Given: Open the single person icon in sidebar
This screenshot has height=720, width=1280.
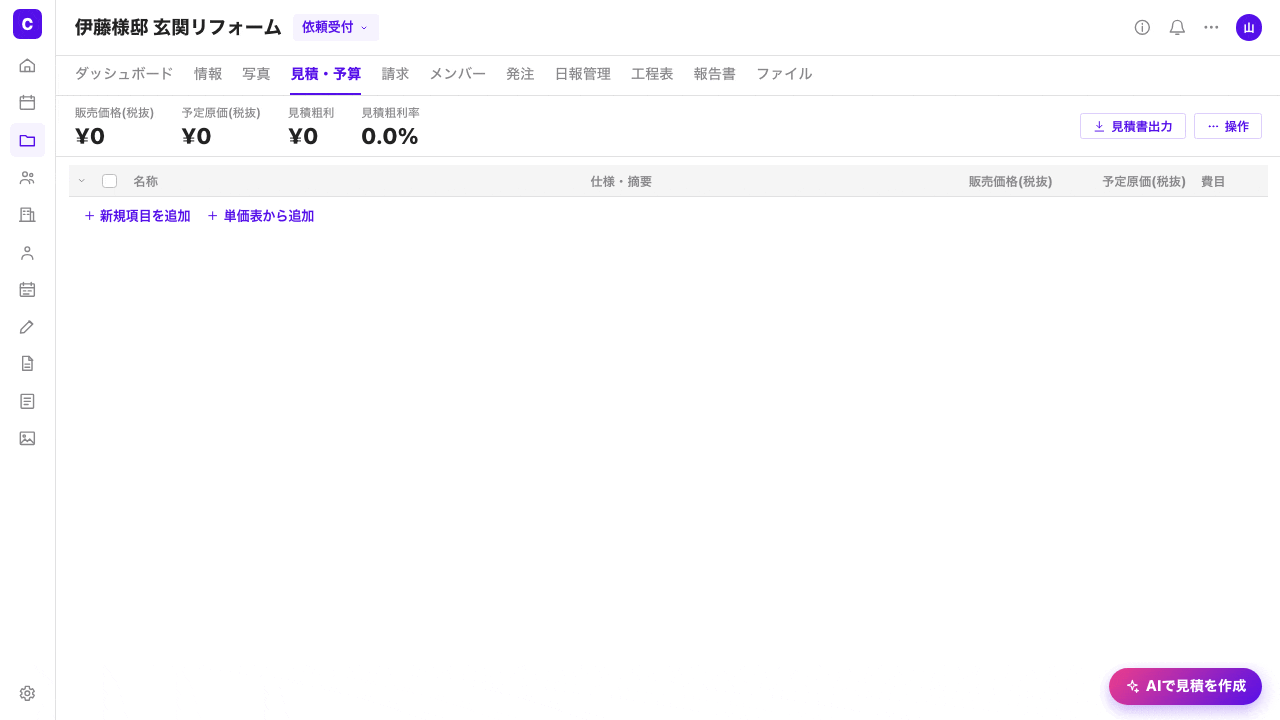Looking at the screenshot, I should pyautogui.click(x=27, y=252).
